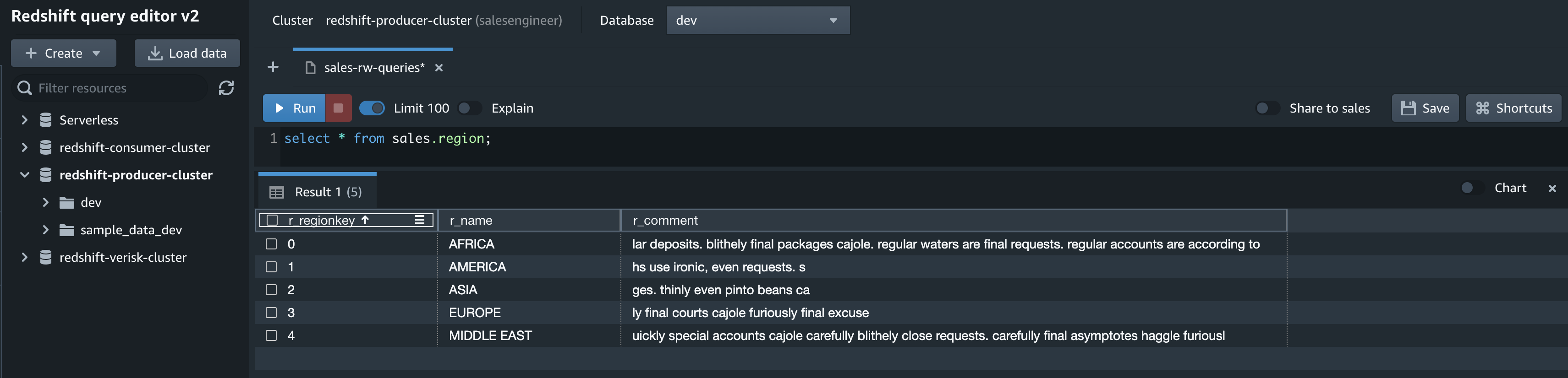
Task: Check the AFRICA row checkbox
Action: (271, 244)
